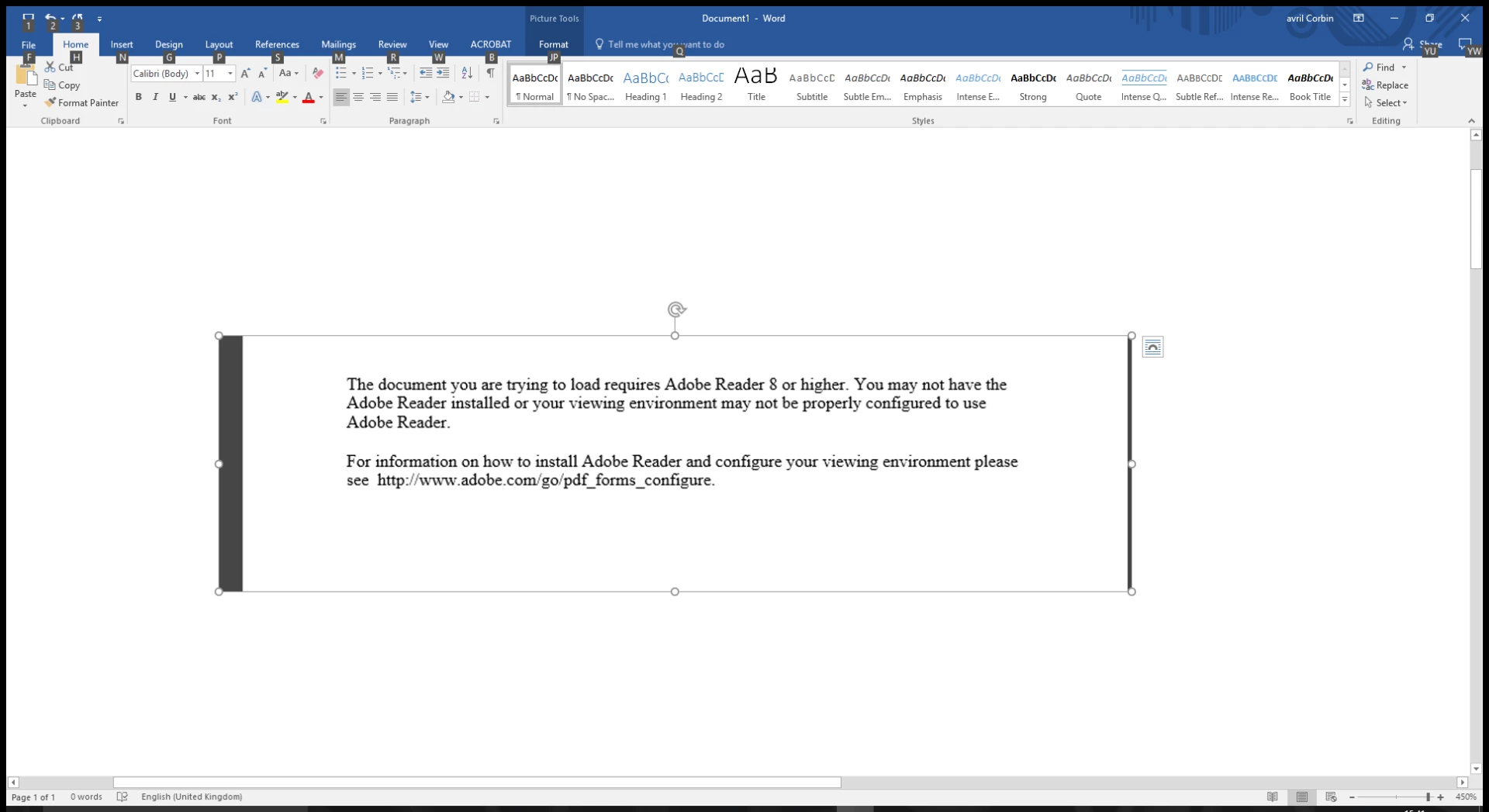
Task: Decrease font size with Shrink Font
Action: pos(262,73)
